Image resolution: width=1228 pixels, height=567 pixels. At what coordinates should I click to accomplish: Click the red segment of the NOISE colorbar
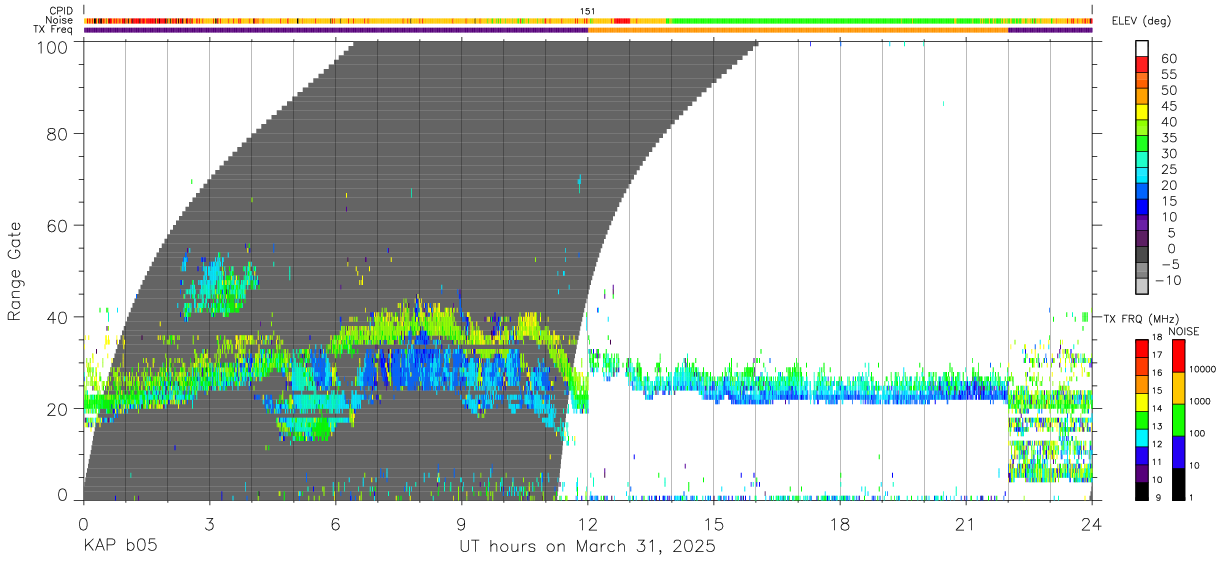(x=1178, y=356)
